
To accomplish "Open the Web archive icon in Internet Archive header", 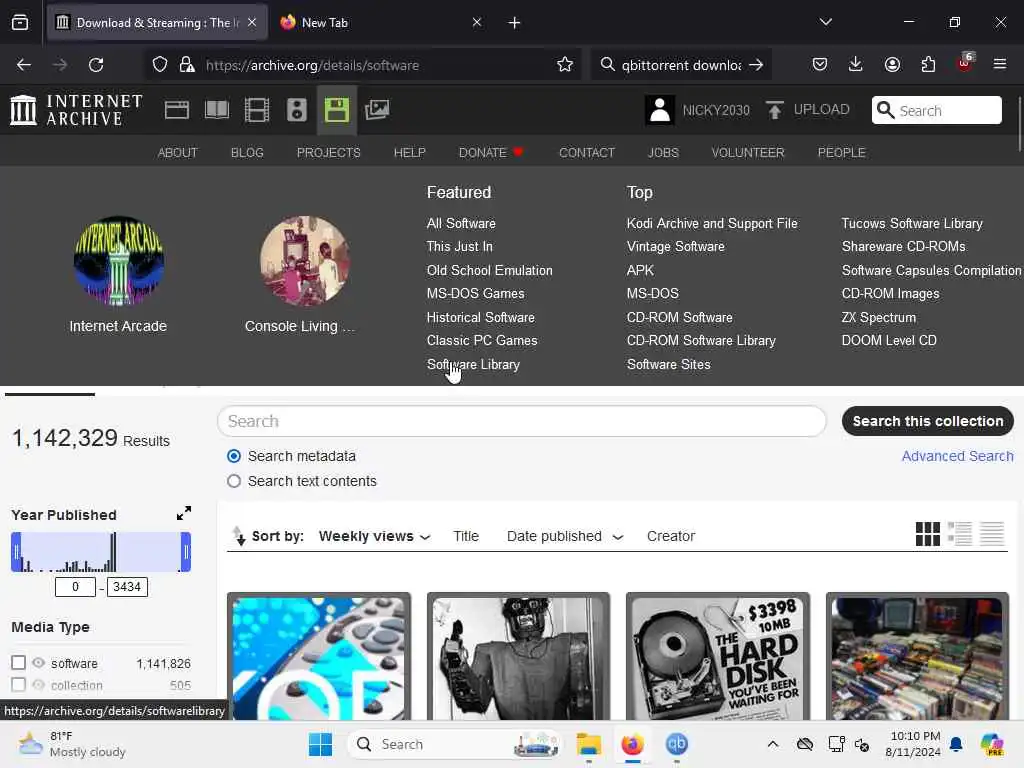I will (176, 110).
